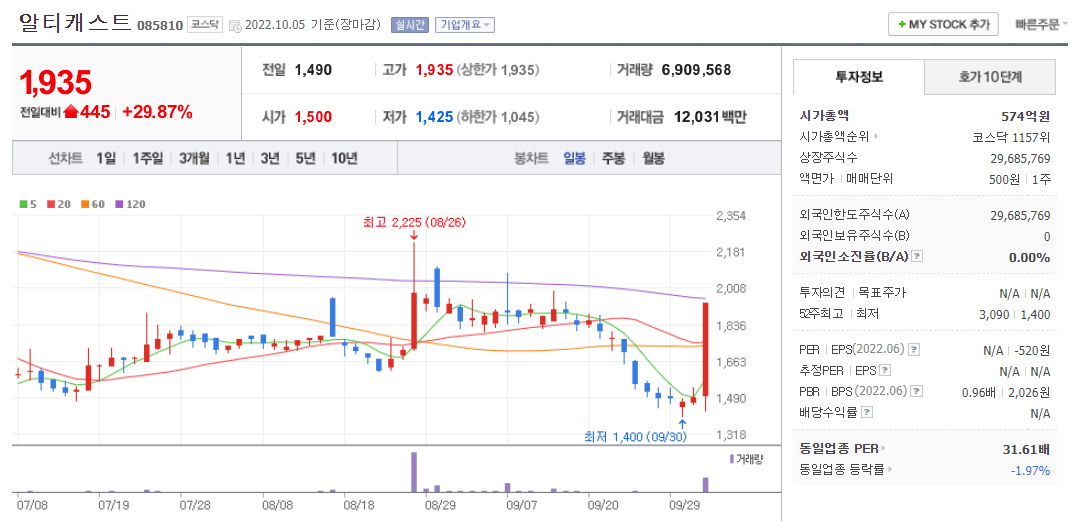Click the 시가총액 value 574억원
Screen dimensions: 1079x521
pos(1025,116)
